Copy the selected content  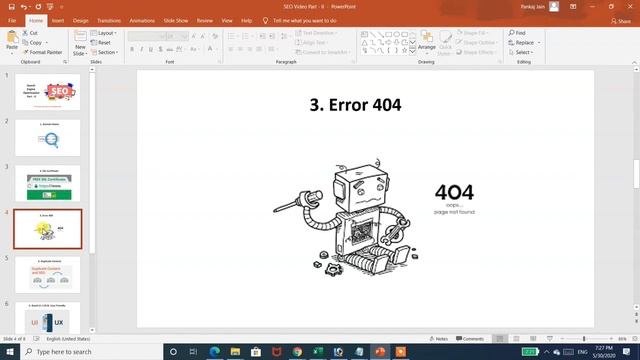click(32, 42)
